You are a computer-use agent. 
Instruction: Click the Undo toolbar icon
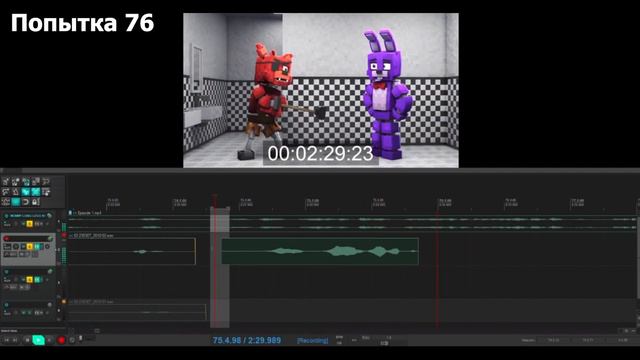point(46,181)
